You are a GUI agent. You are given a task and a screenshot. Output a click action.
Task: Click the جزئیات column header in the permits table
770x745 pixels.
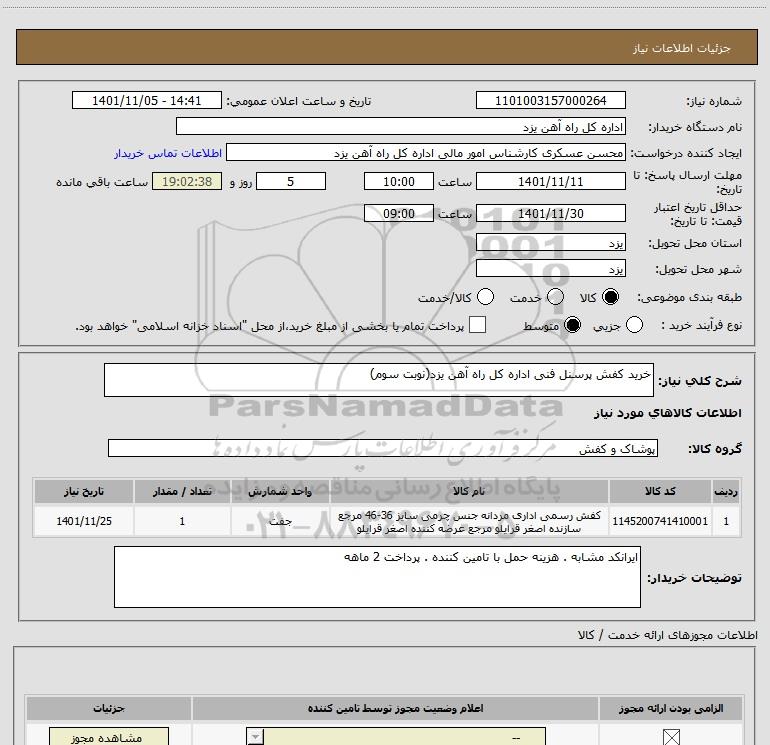109,708
